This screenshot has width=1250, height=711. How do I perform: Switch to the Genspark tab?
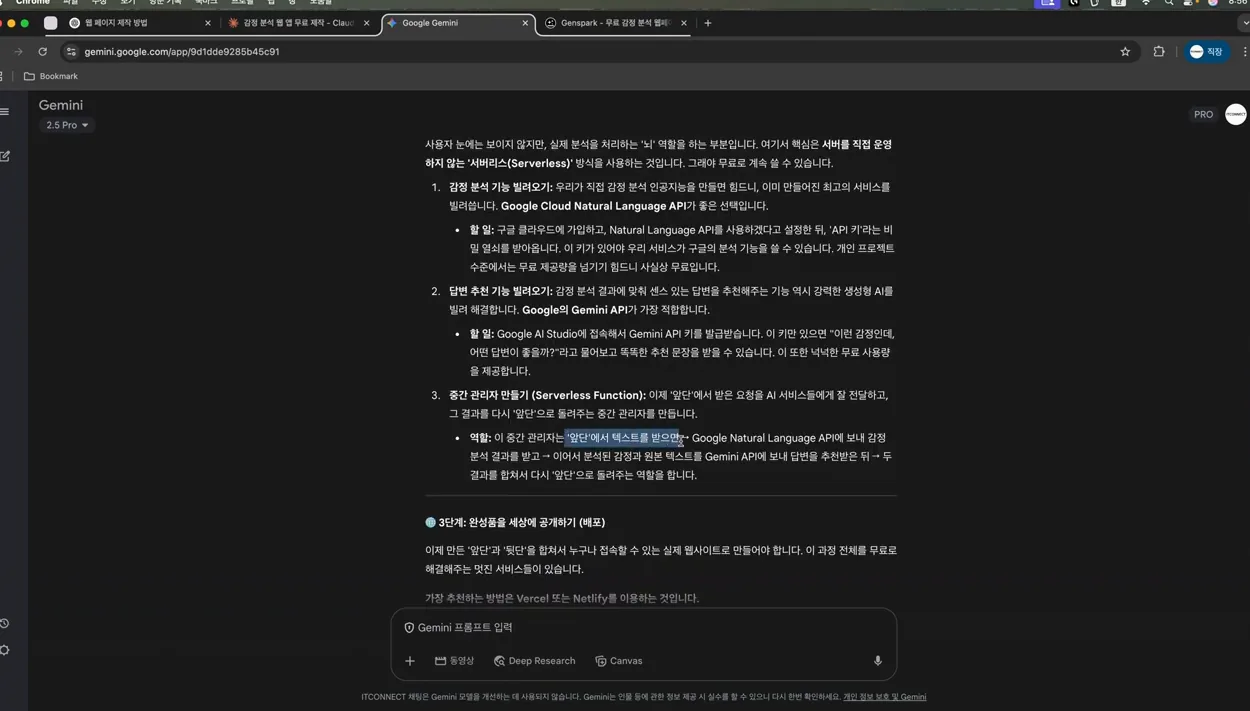click(616, 23)
